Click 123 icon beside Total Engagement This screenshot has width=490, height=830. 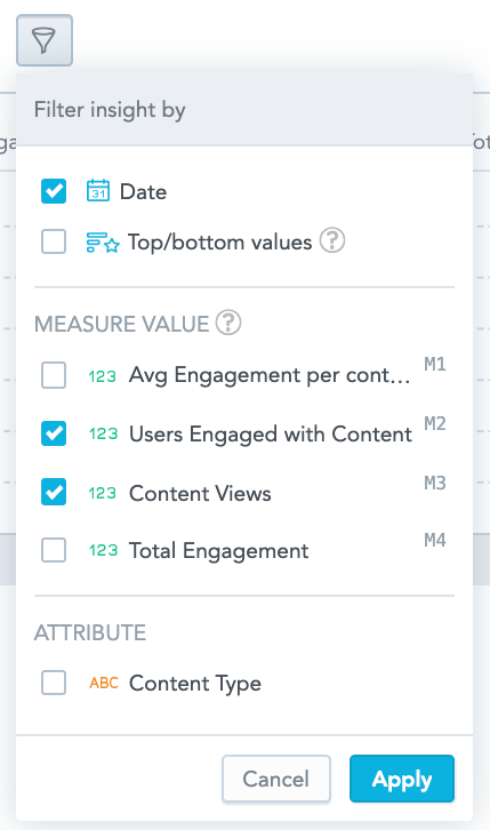103,551
